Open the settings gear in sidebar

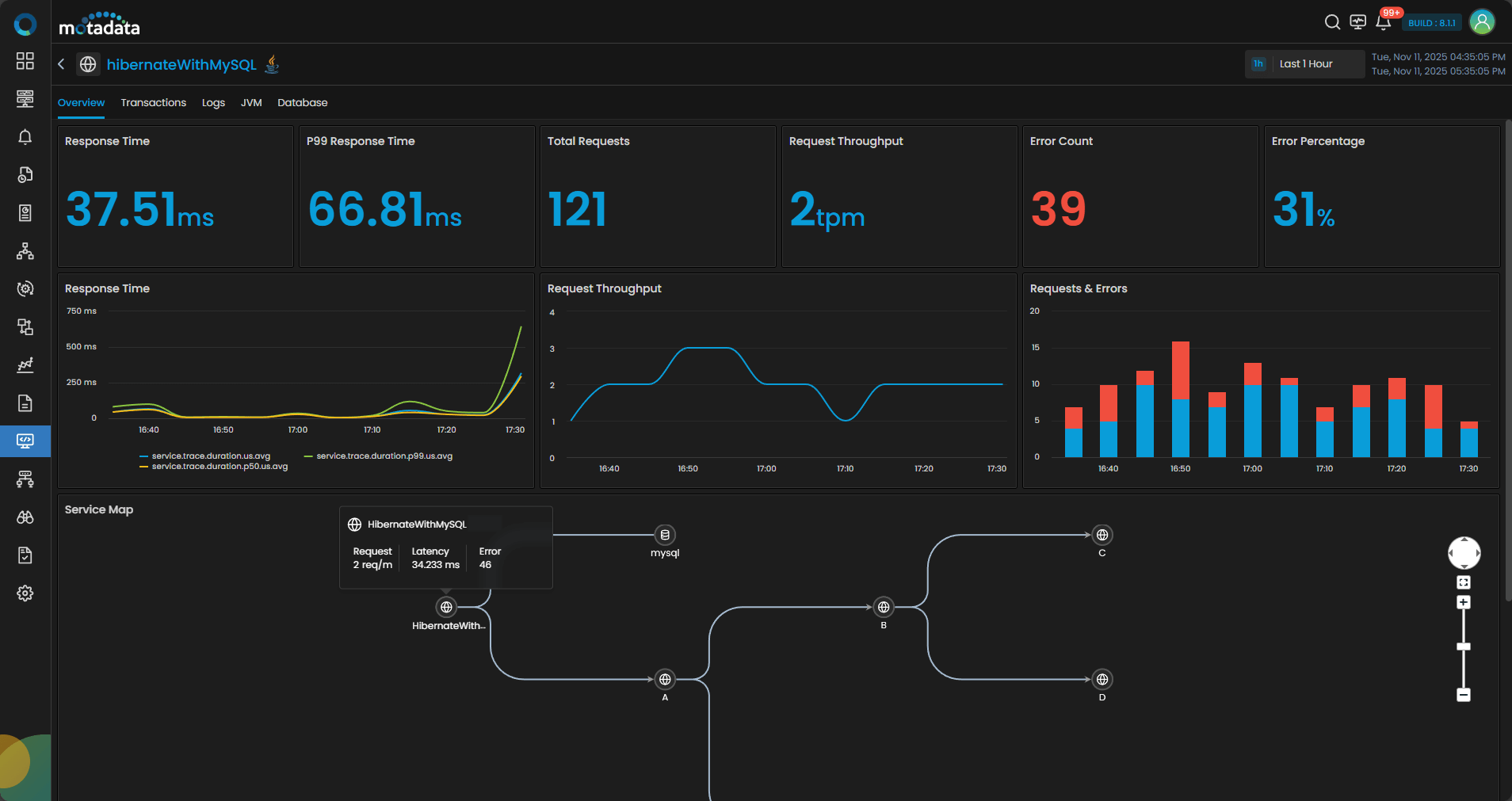pos(25,593)
